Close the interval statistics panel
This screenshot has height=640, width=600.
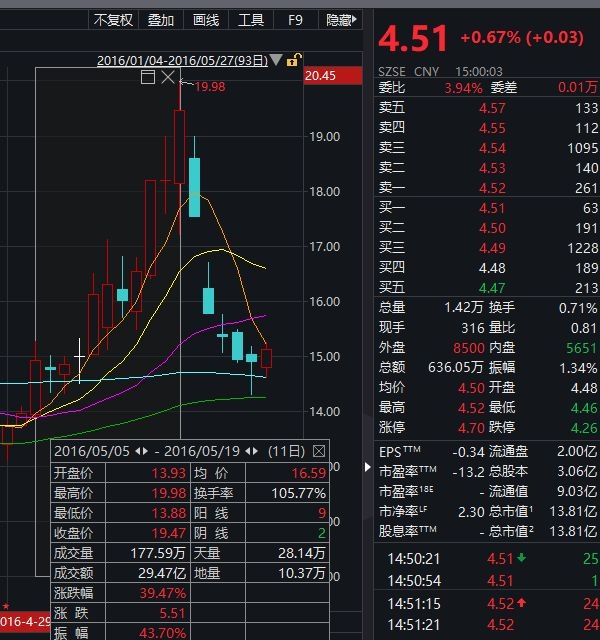click(x=319, y=451)
